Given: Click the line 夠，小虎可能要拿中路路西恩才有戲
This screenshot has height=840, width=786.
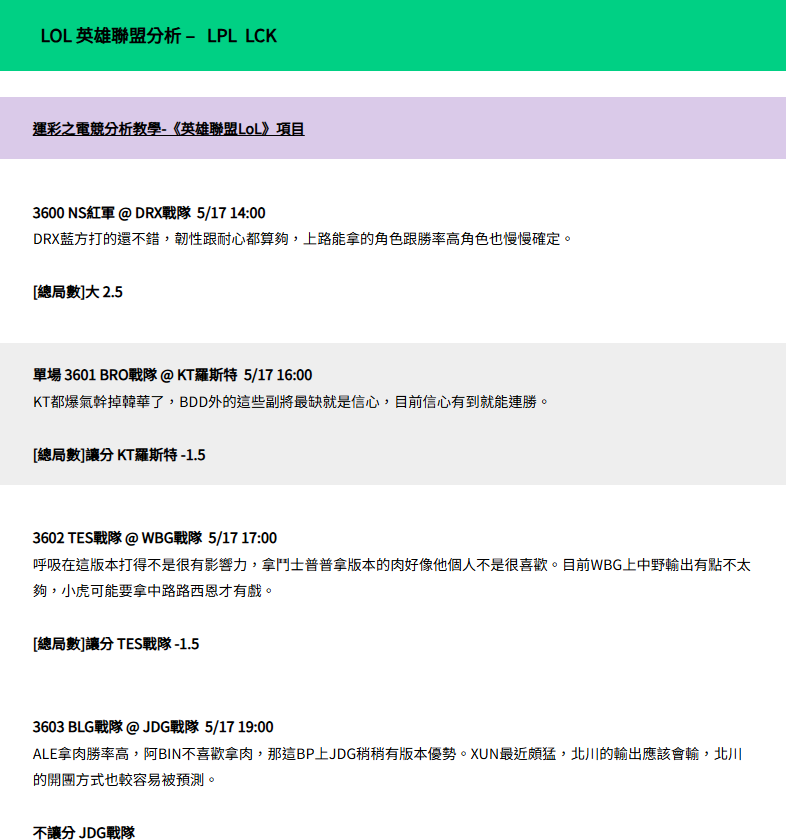Looking at the screenshot, I should coord(153,591).
